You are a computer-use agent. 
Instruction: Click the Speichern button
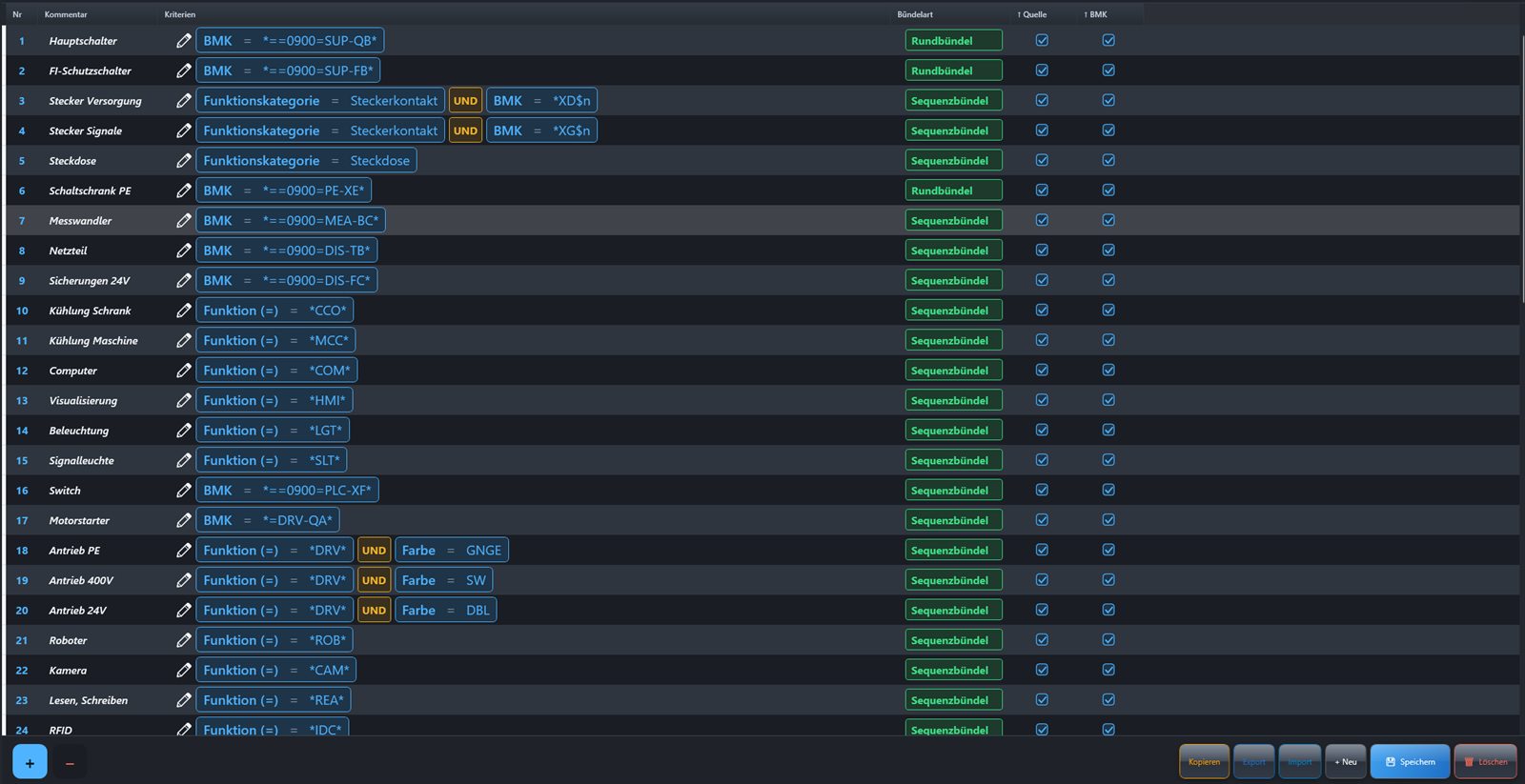click(1410, 762)
